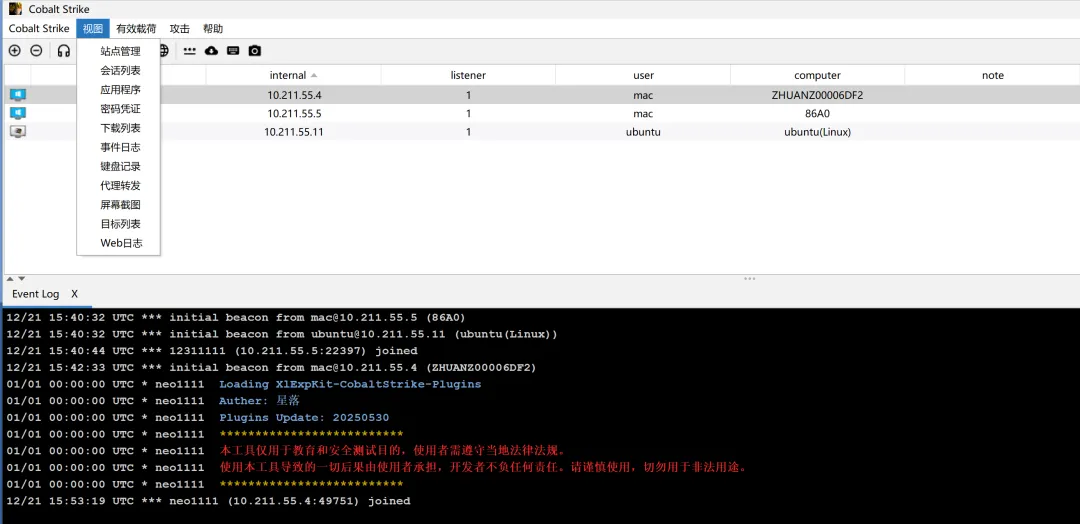This screenshot has height=524, width=1080.
Task: Click the connect plus-circle toolbar icon
Action: [14, 50]
